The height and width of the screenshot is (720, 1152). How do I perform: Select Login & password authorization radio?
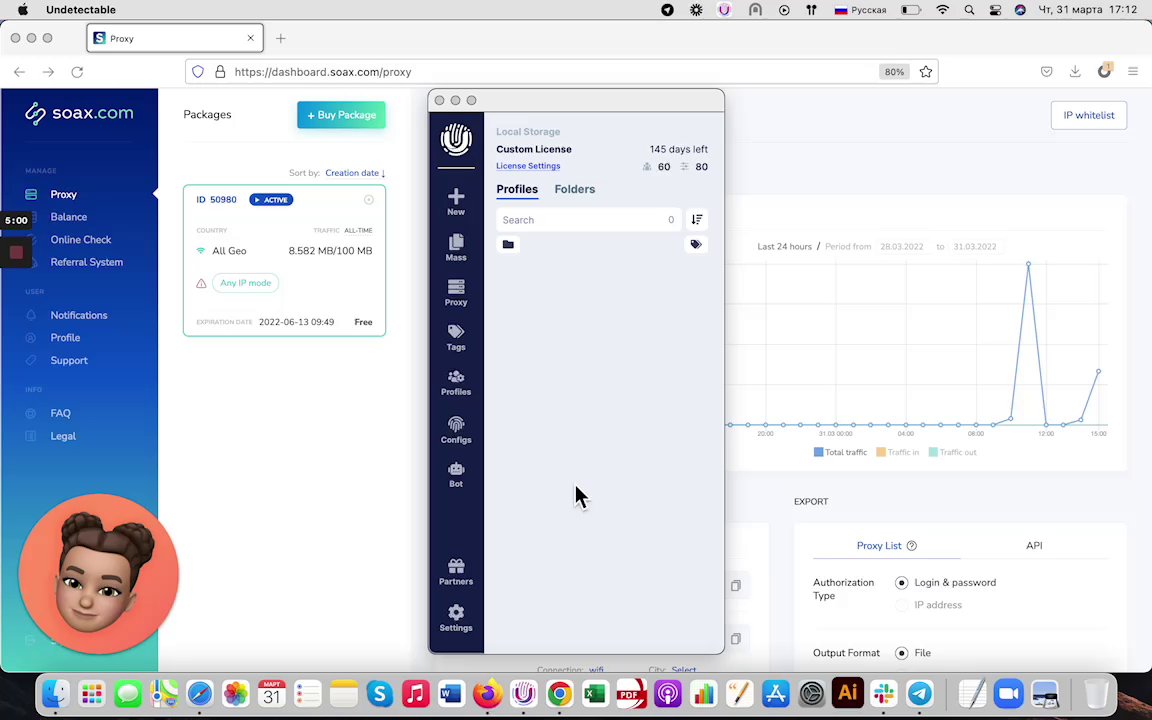point(901,583)
